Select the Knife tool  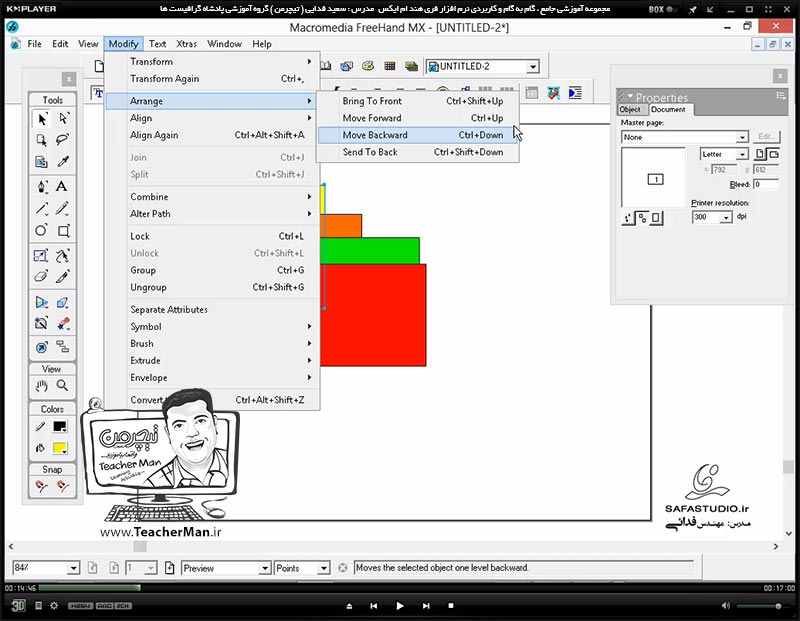click(x=63, y=277)
